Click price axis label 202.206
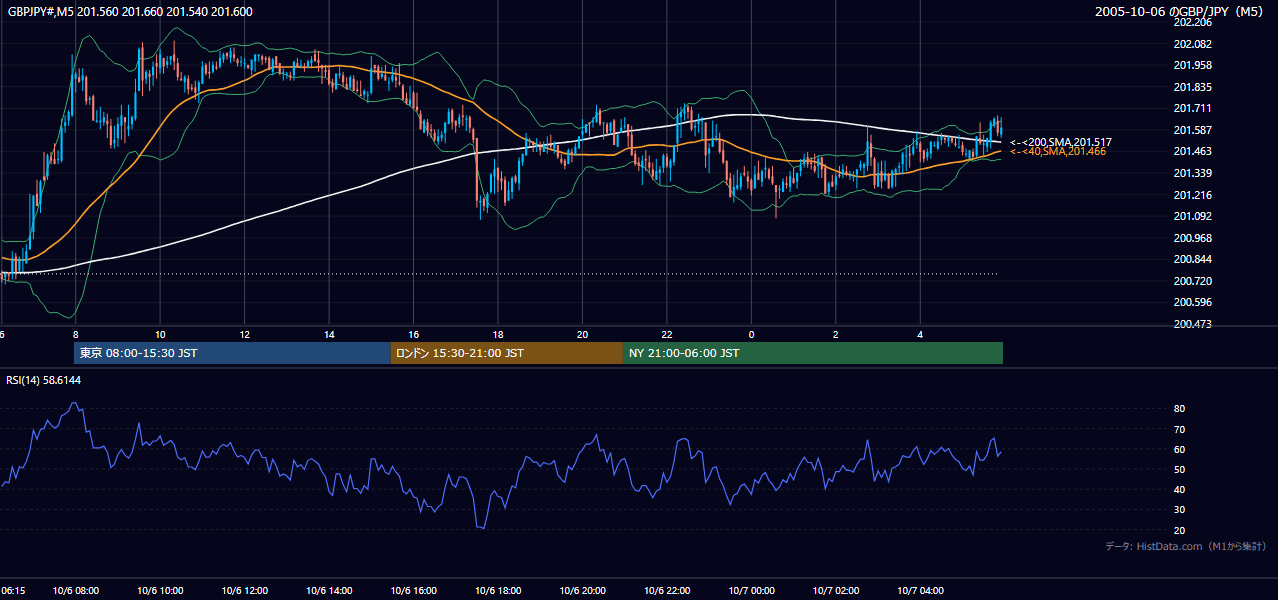 tap(1192, 23)
